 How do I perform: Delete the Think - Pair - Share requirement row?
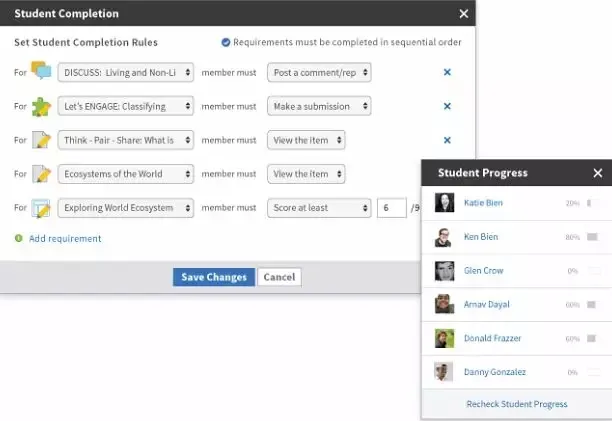447,140
